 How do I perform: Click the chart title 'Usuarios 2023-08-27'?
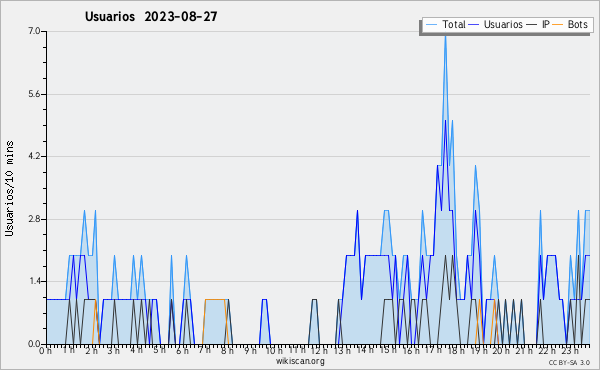coord(151,16)
